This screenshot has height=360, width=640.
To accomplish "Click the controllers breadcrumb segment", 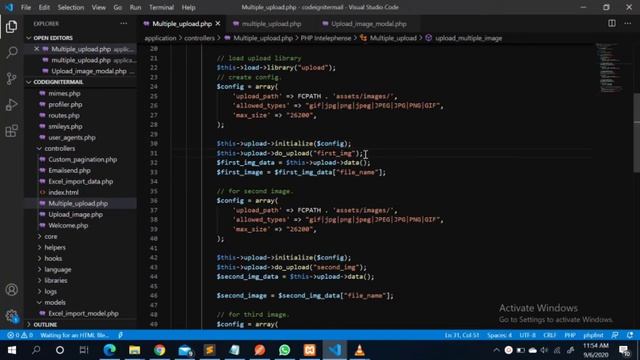I will (199, 38).
